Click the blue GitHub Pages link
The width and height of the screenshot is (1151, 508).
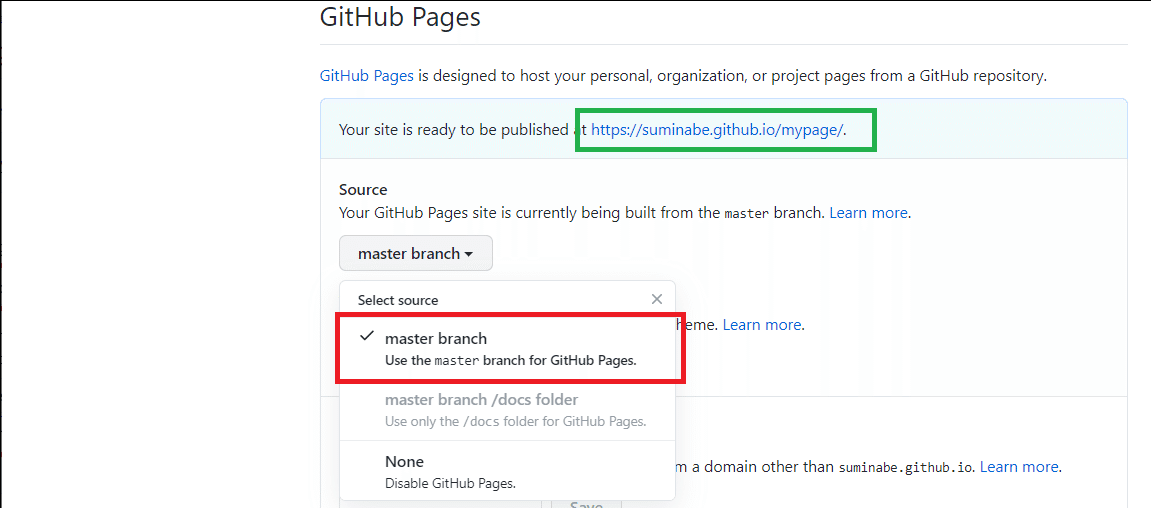tap(366, 76)
